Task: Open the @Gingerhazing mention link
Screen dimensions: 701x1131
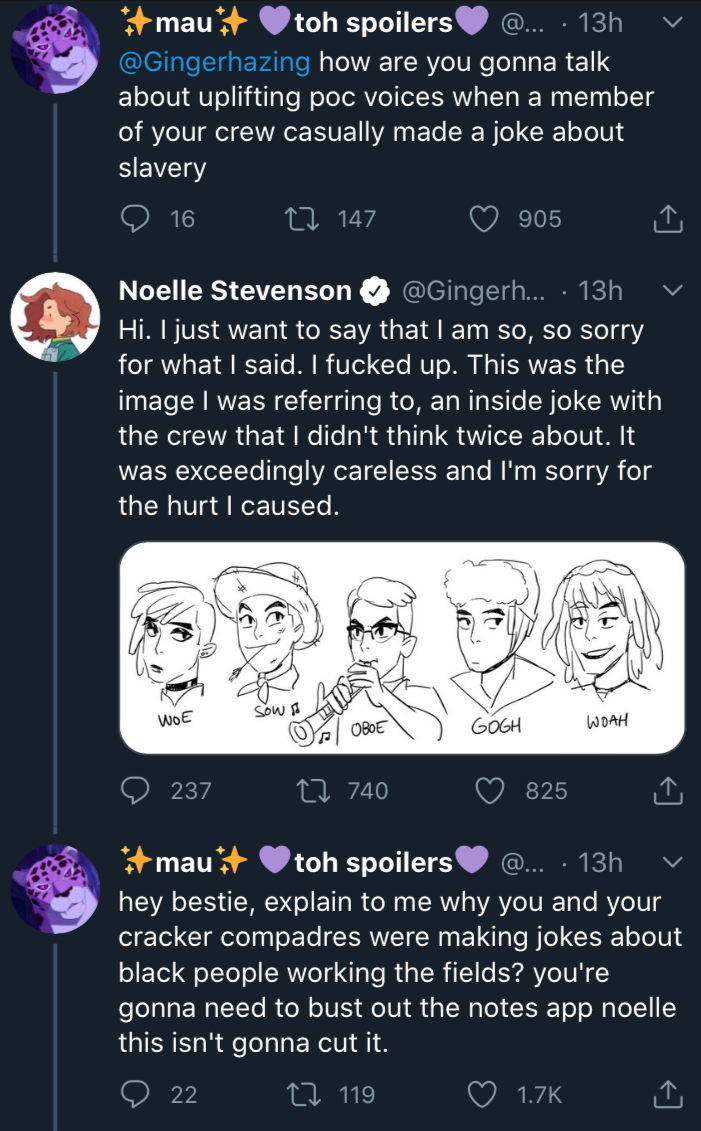Action: [215, 62]
